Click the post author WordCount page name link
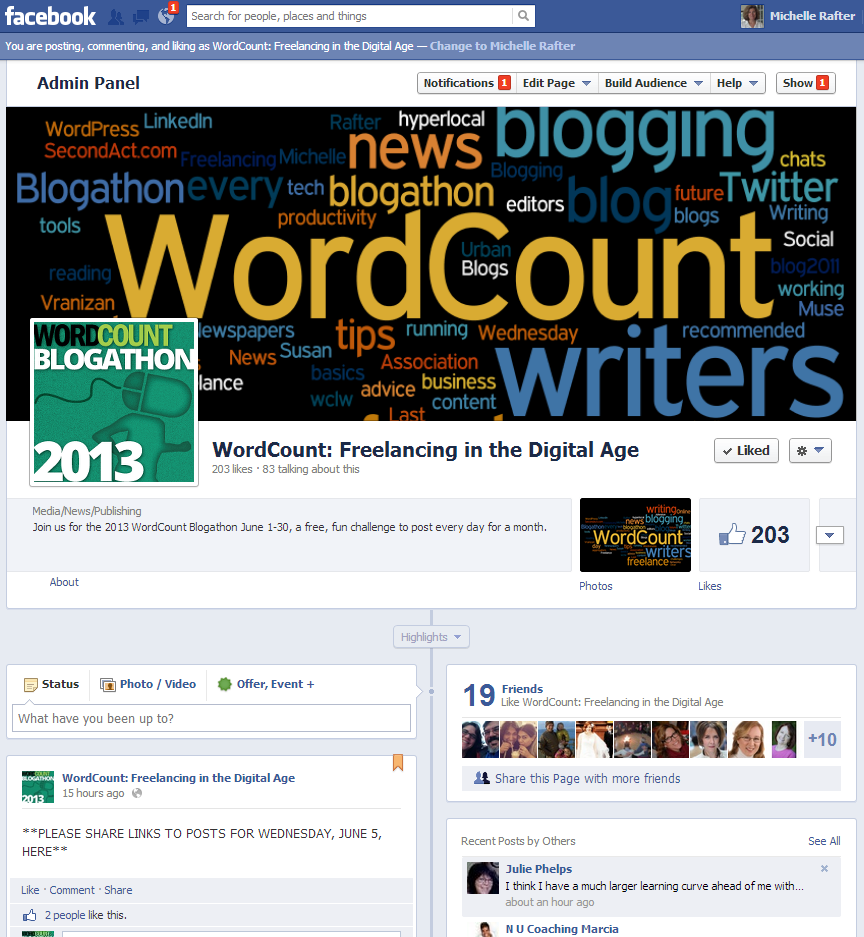 179,778
